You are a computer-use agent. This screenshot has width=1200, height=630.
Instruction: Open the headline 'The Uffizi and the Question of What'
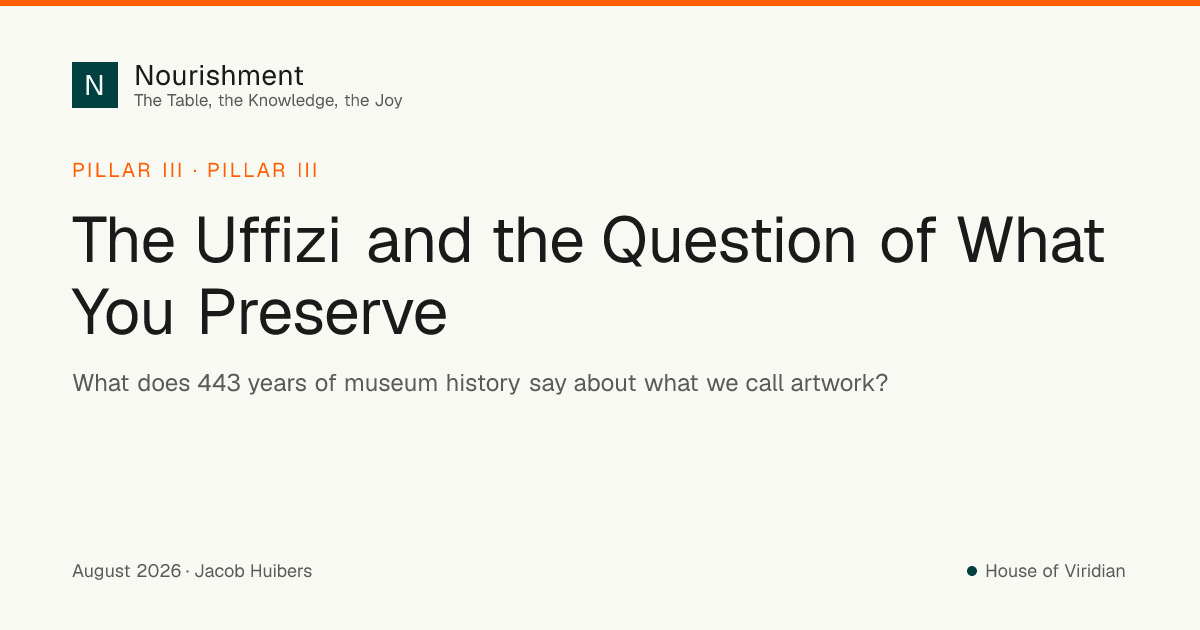589,241
